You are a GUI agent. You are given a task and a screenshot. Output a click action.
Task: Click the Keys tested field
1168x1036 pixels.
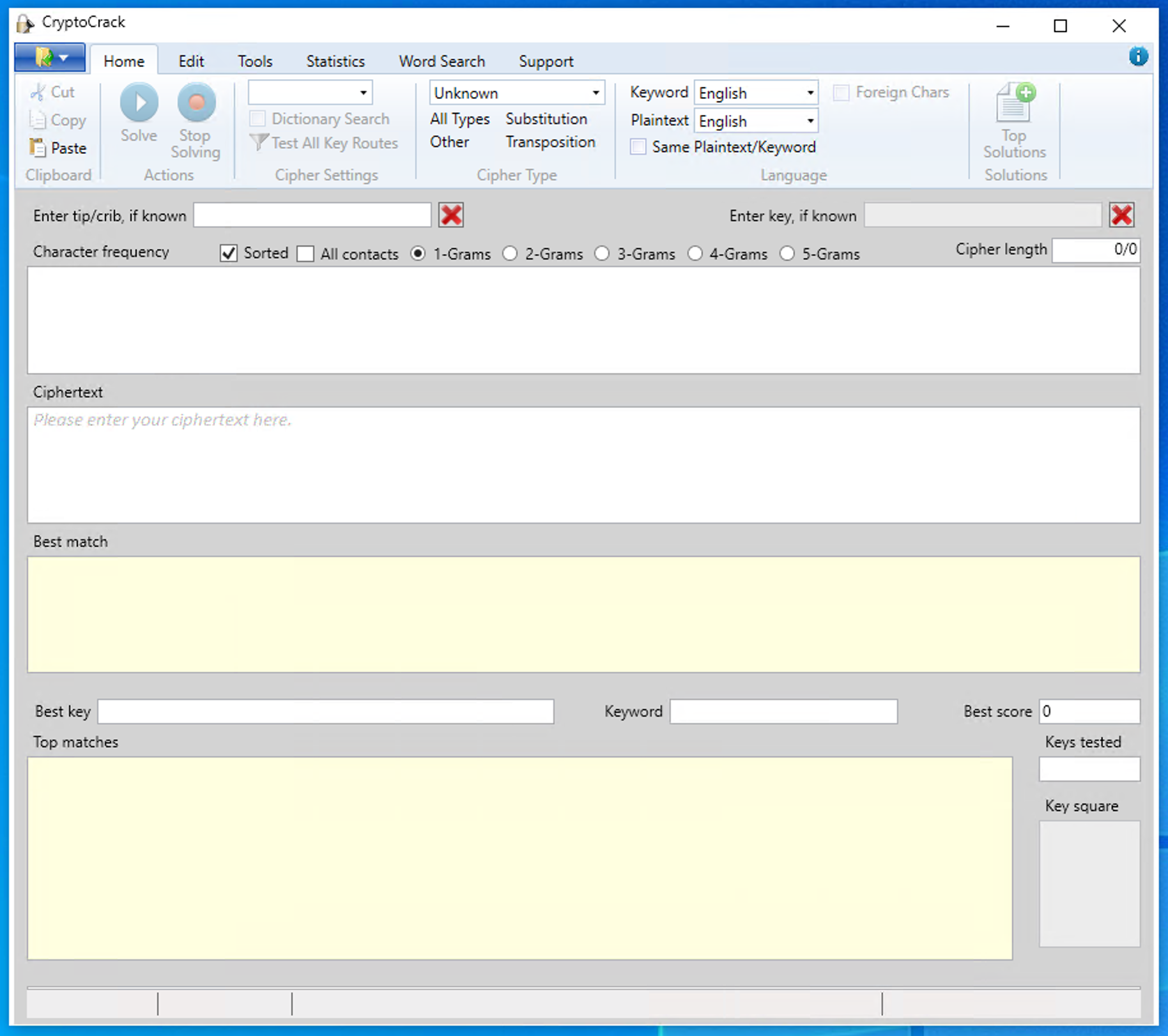click(1089, 769)
